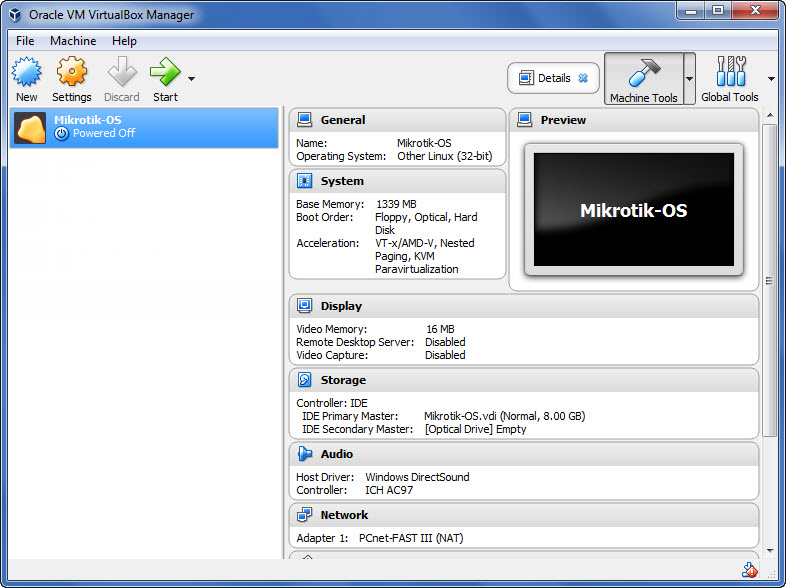Click the 16 MB video memory value
The height and width of the screenshot is (588, 786).
point(440,329)
